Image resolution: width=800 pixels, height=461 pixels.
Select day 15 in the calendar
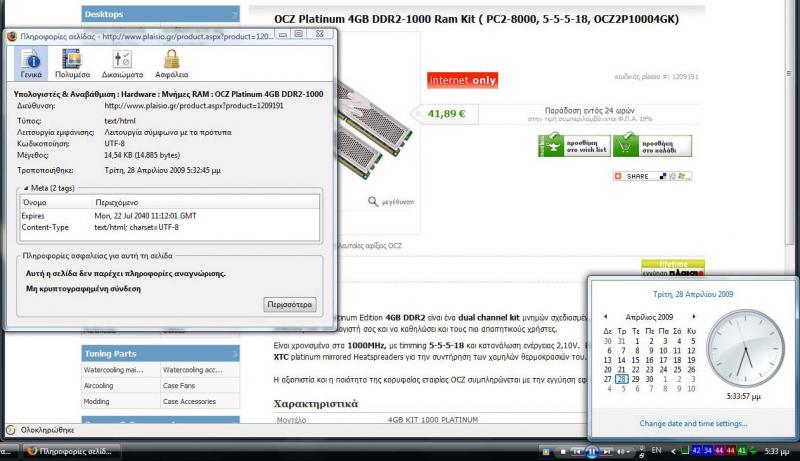pyautogui.click(x=635, y=360)
